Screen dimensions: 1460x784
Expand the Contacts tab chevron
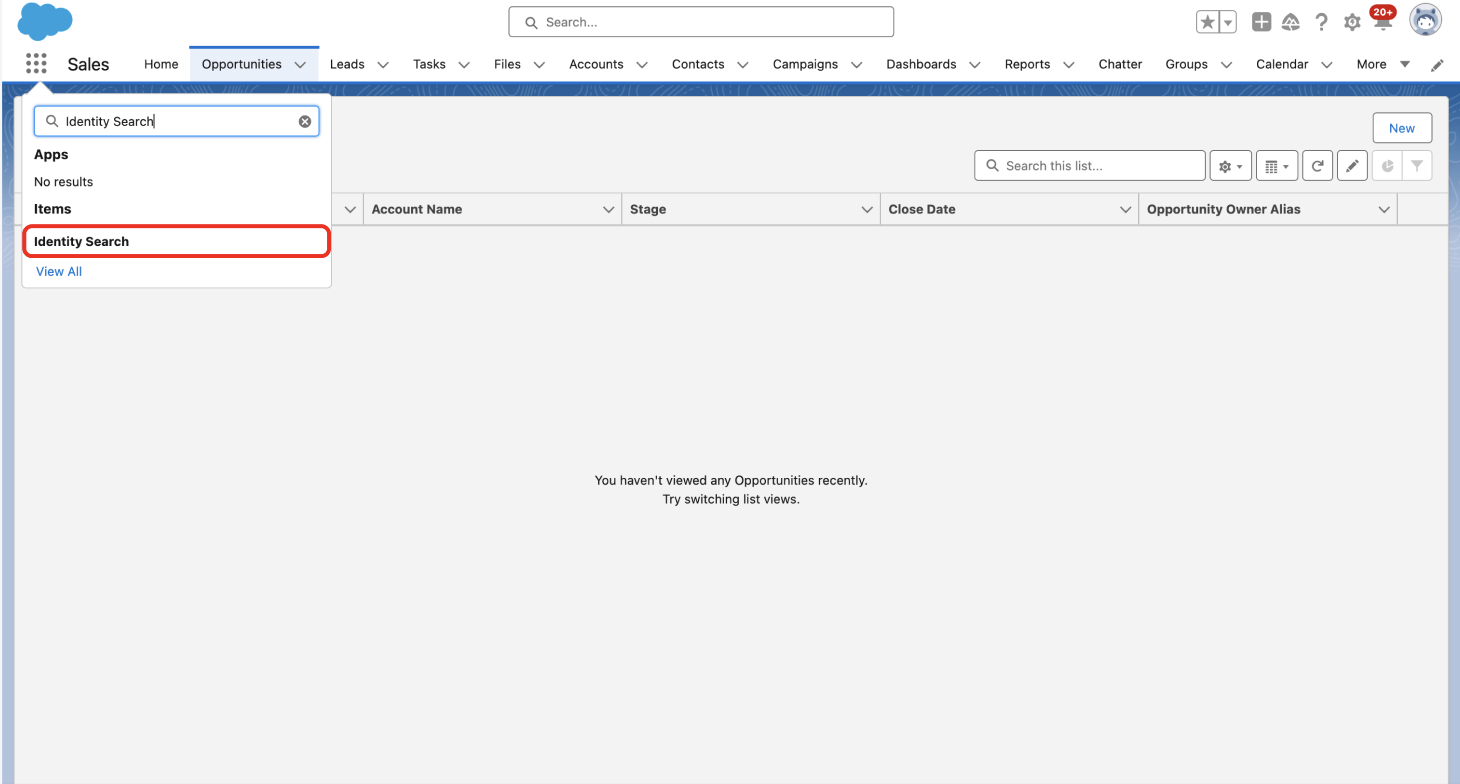(x=743, y=65)
